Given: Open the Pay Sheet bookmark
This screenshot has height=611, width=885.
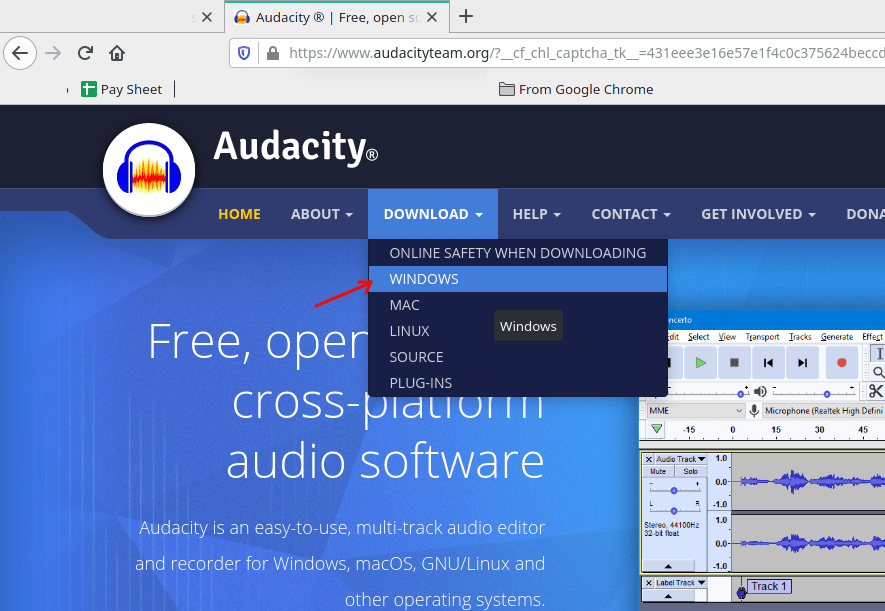Looking at the screenshot, I should point(121,89).
